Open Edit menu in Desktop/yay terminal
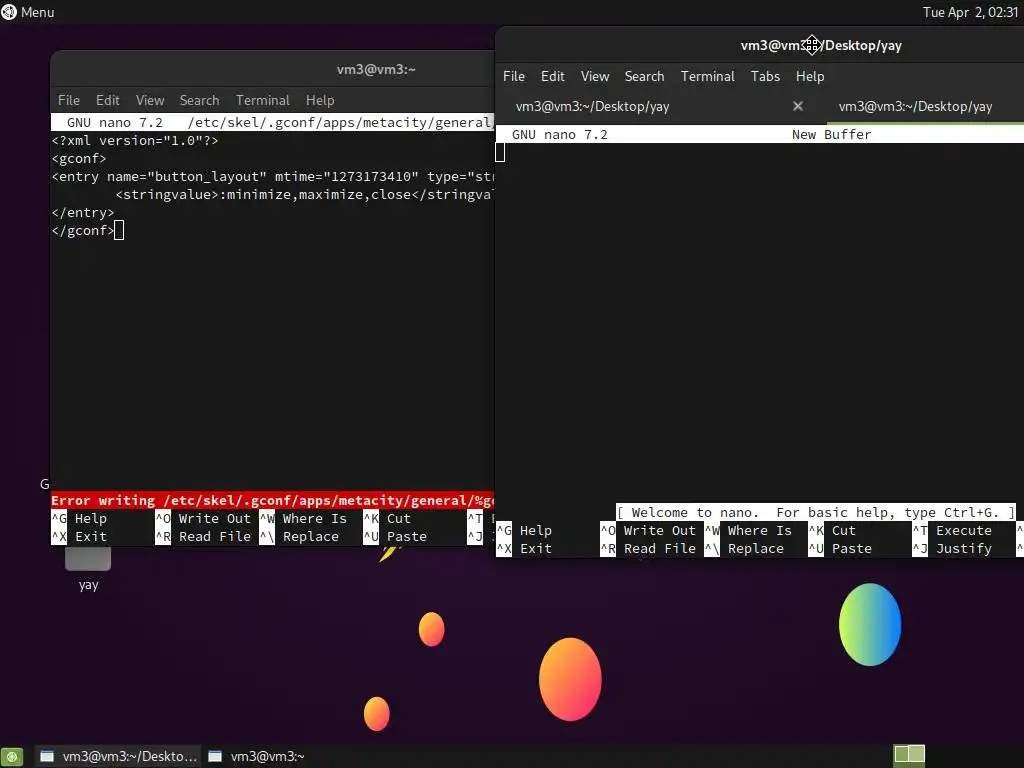The width and height of the screenshot is (1024, 768). tap(552, 76)
